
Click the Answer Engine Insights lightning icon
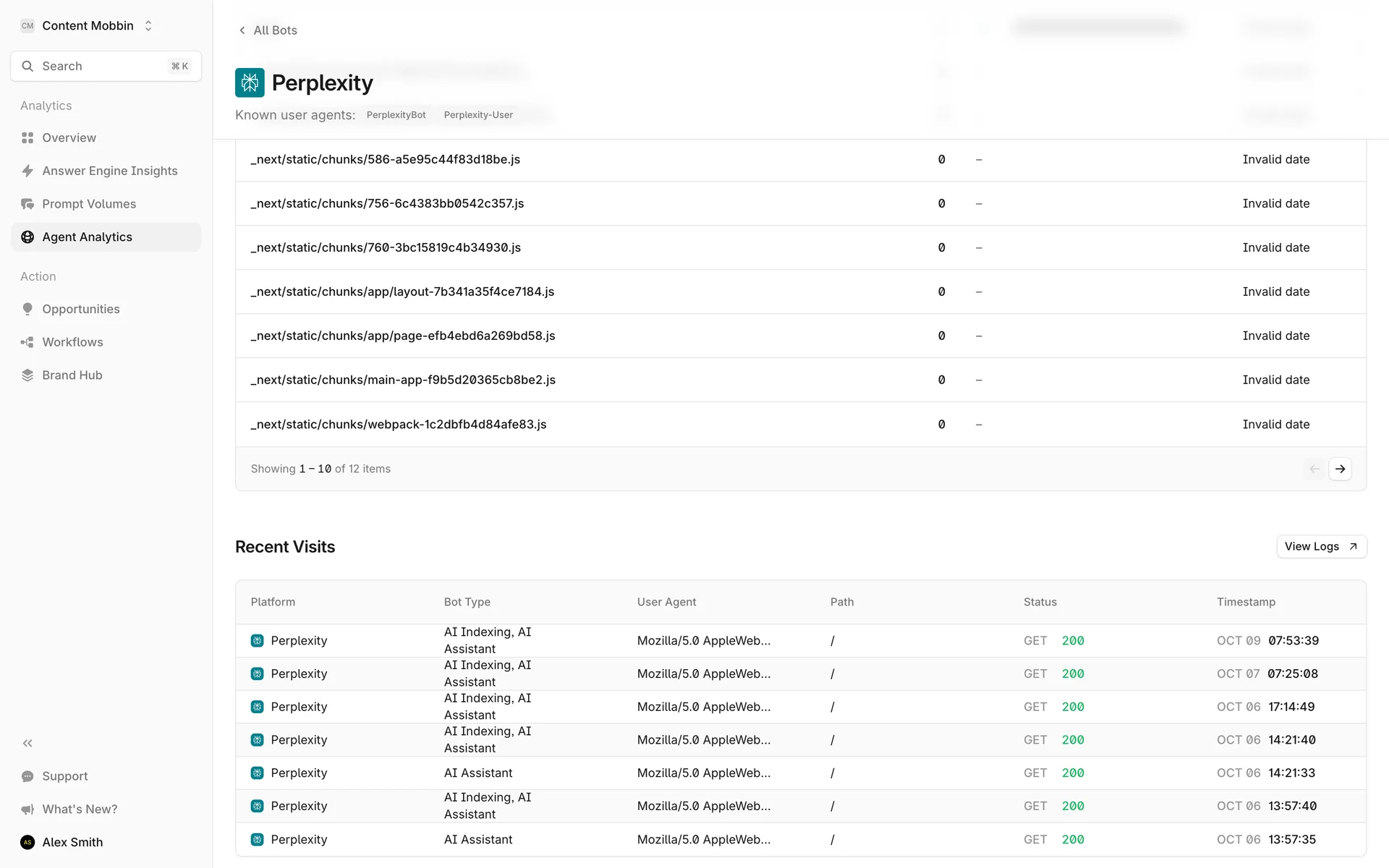coord(27,171)
